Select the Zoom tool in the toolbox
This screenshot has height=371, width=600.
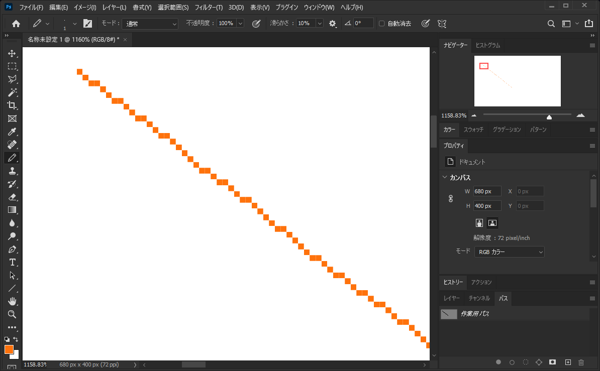[12, 314]
